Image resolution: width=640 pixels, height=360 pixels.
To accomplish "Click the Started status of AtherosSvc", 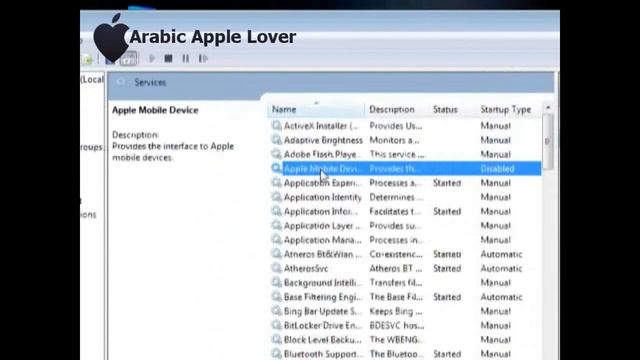I will 447,268.
